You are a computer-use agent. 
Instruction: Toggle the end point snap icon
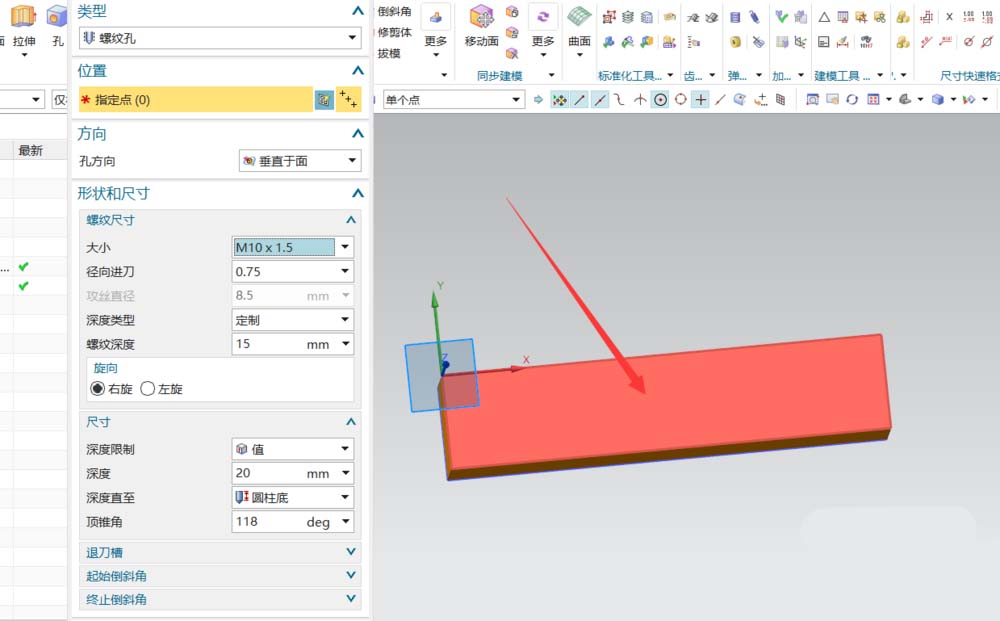coord(579,99)
